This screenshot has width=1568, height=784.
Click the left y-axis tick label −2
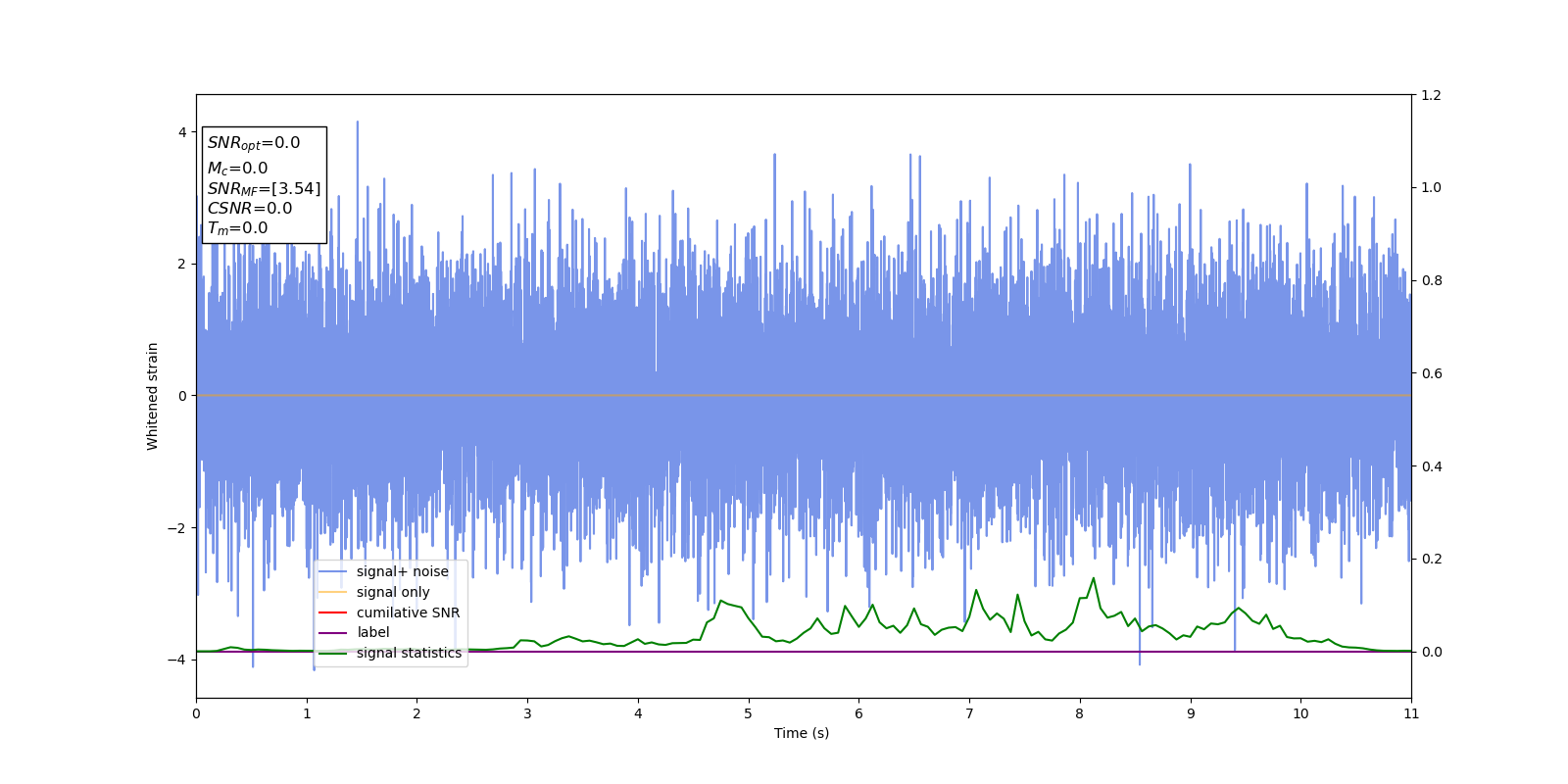[x=176, y=528]
